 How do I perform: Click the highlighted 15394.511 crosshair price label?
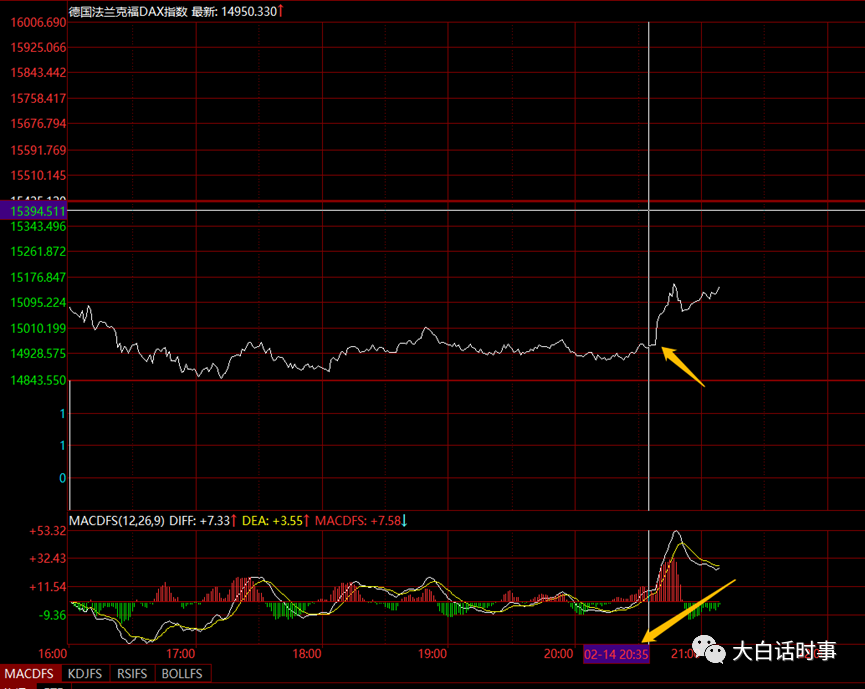click(x=34, y=211)
